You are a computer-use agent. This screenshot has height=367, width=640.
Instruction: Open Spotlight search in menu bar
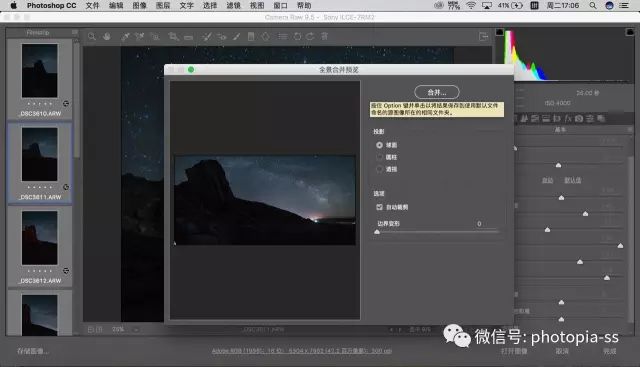coord(593,5)
